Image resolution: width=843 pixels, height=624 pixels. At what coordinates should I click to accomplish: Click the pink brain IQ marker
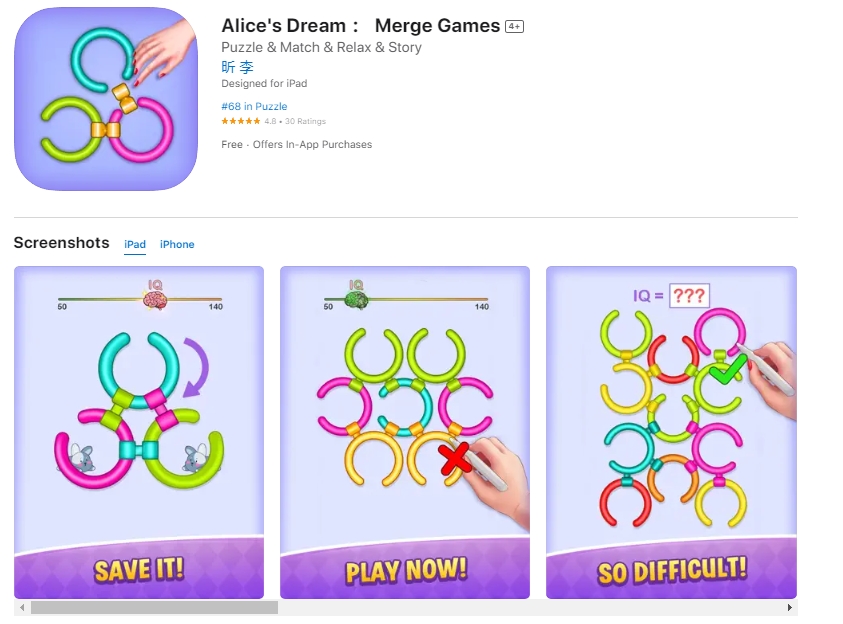click(x=155, y=300)
